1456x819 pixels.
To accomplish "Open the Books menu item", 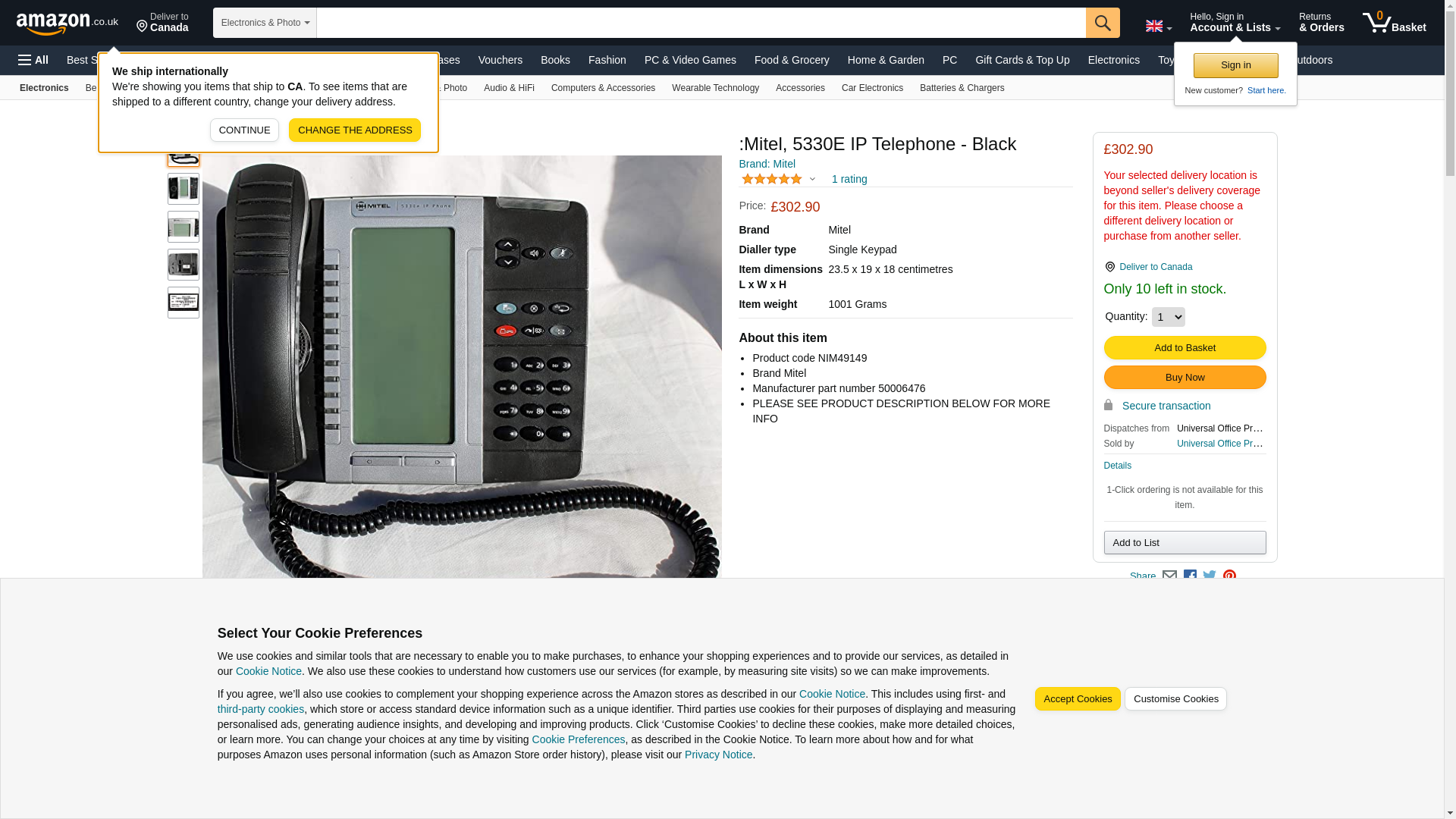I will pos(555,60).
